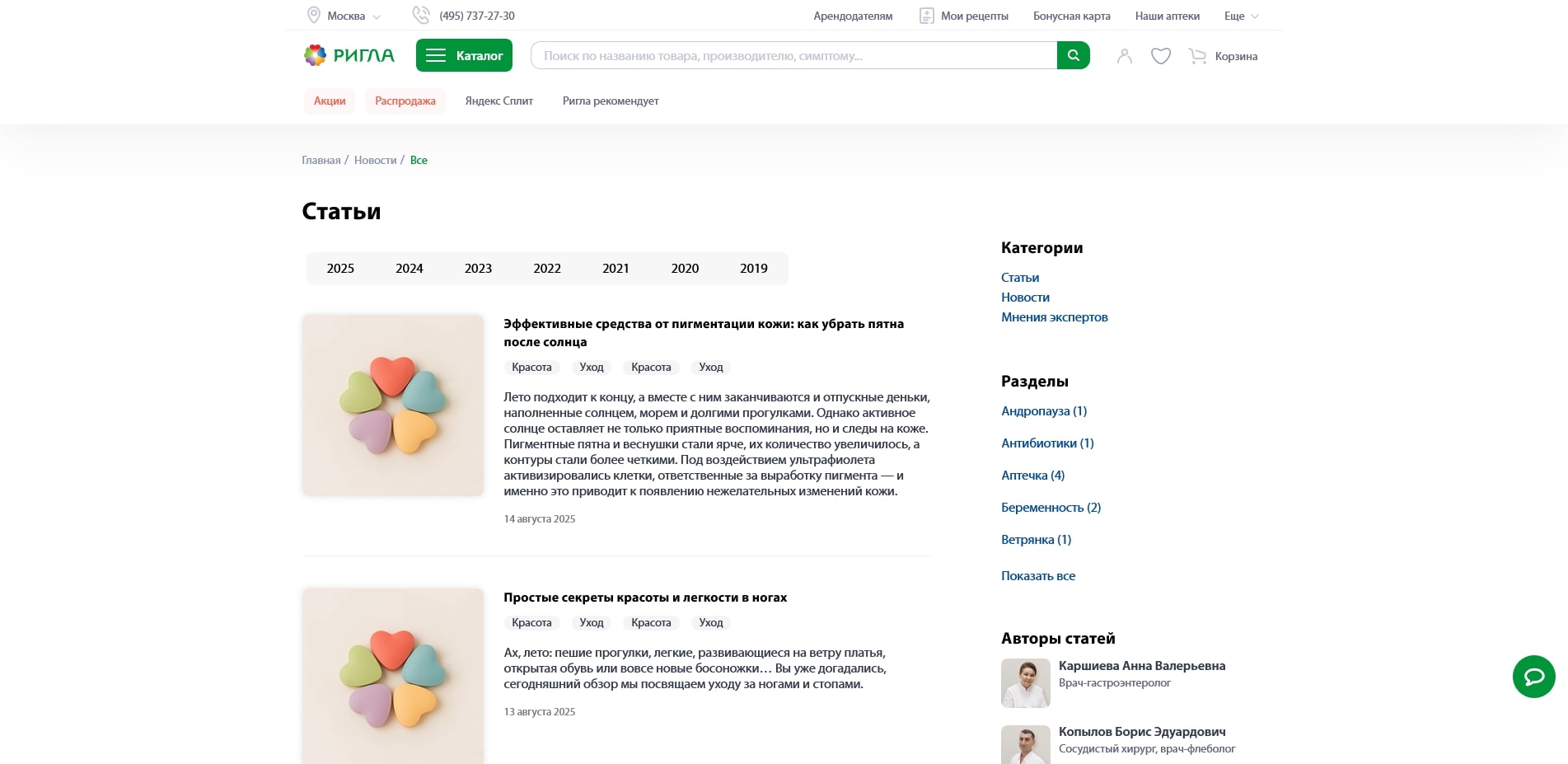Open the Корзина cart icon

click(1196, 56)
